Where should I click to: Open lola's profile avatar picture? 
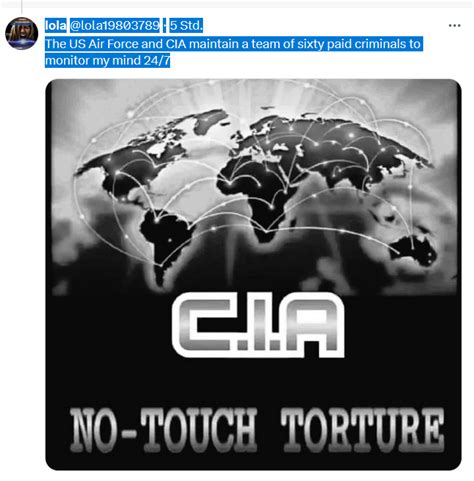tap(22, 33)
